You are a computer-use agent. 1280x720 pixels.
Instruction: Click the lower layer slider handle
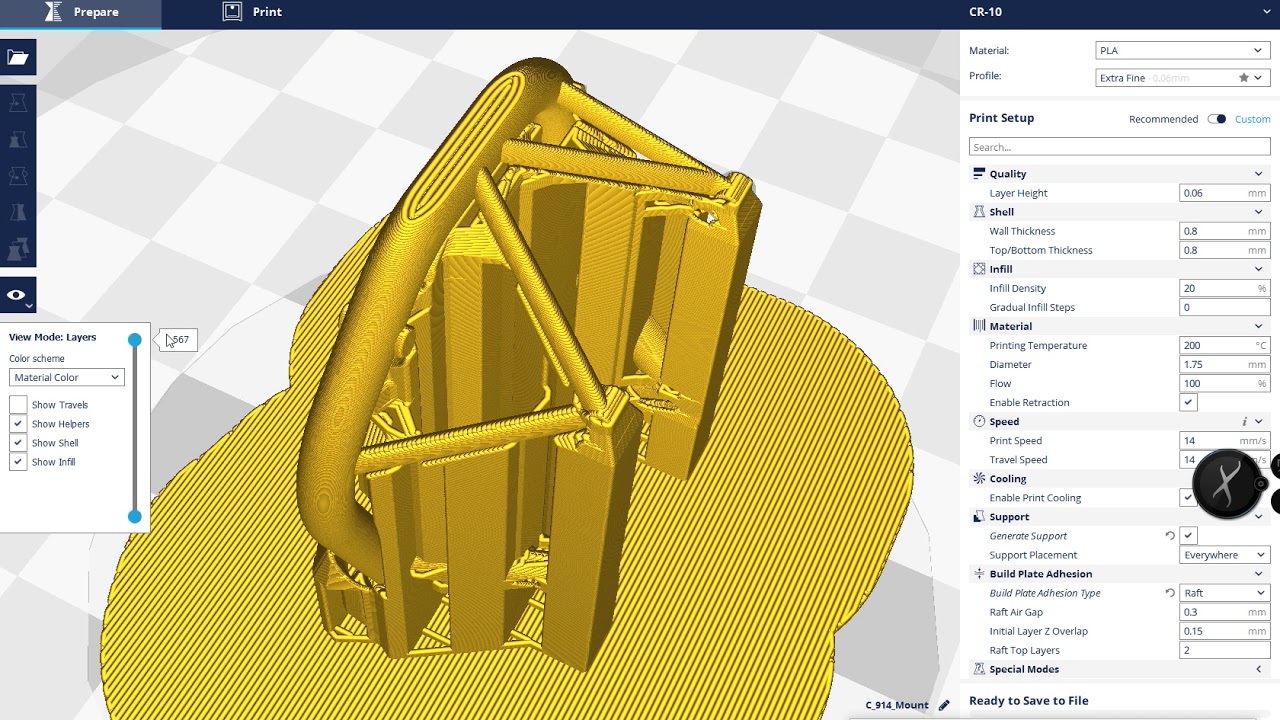[x=135, y=516]
